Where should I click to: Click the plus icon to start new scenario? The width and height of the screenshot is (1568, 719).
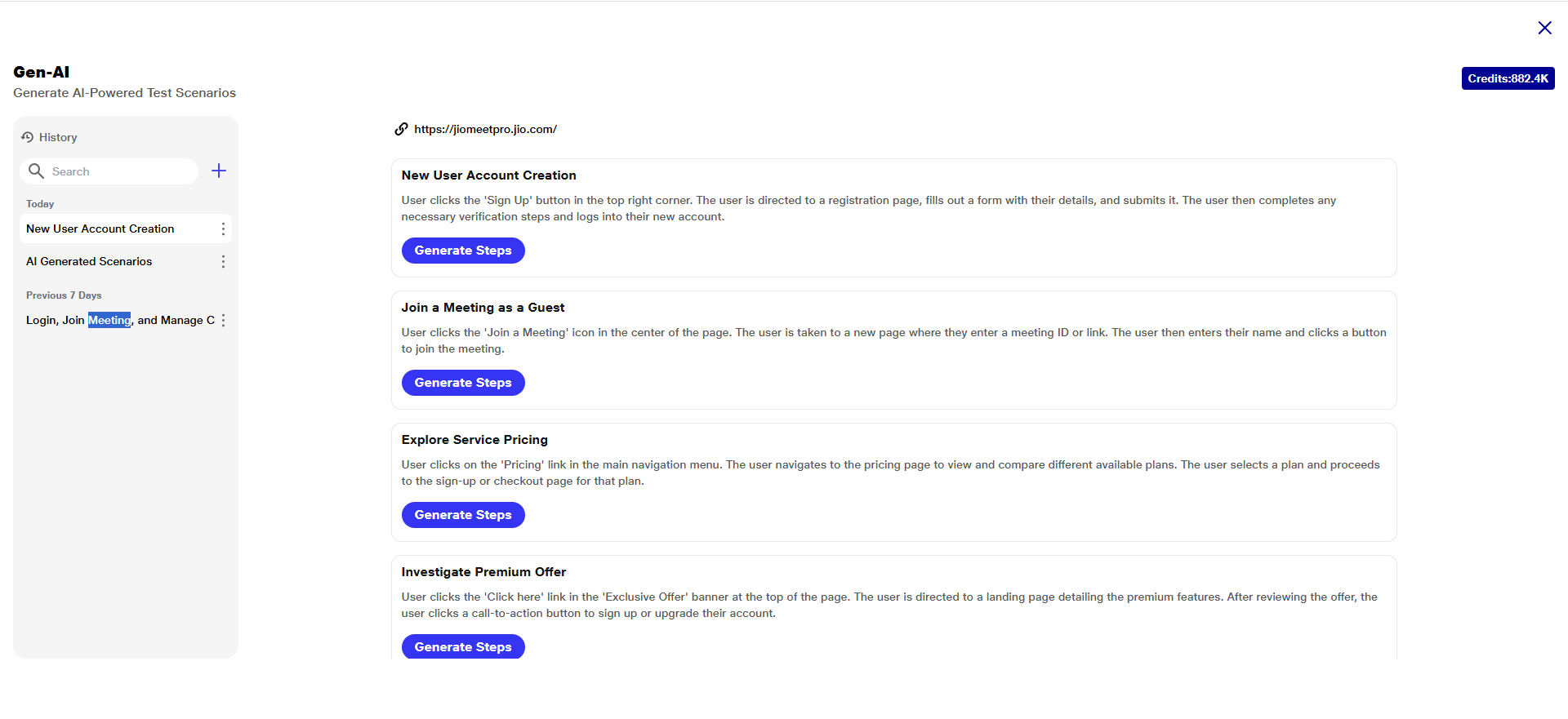tap(219, 171)
